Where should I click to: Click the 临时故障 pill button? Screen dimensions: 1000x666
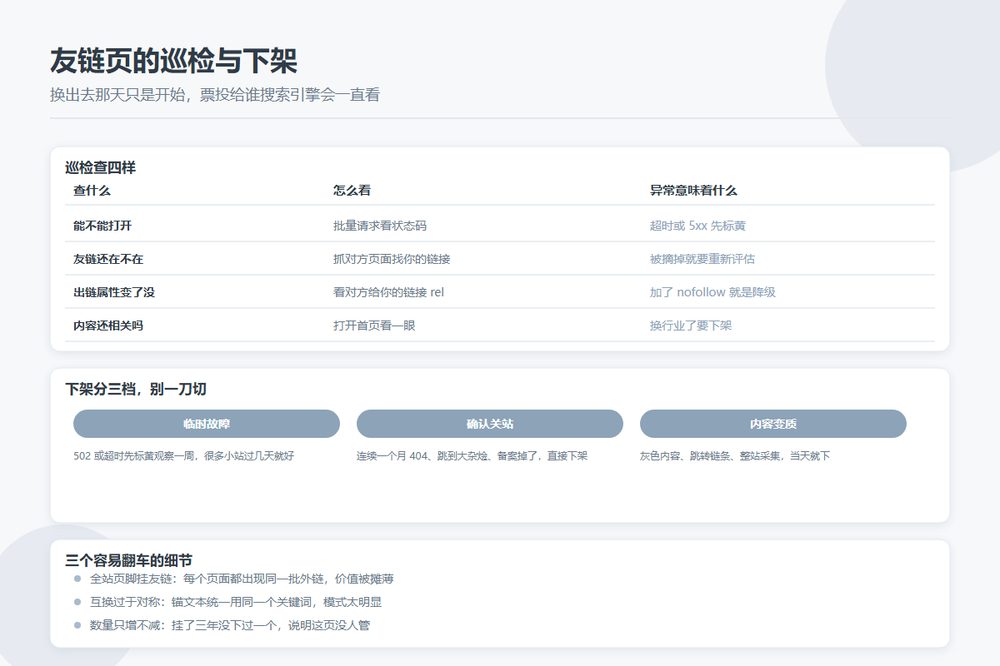pyautogui.click(x=206, y=424)
